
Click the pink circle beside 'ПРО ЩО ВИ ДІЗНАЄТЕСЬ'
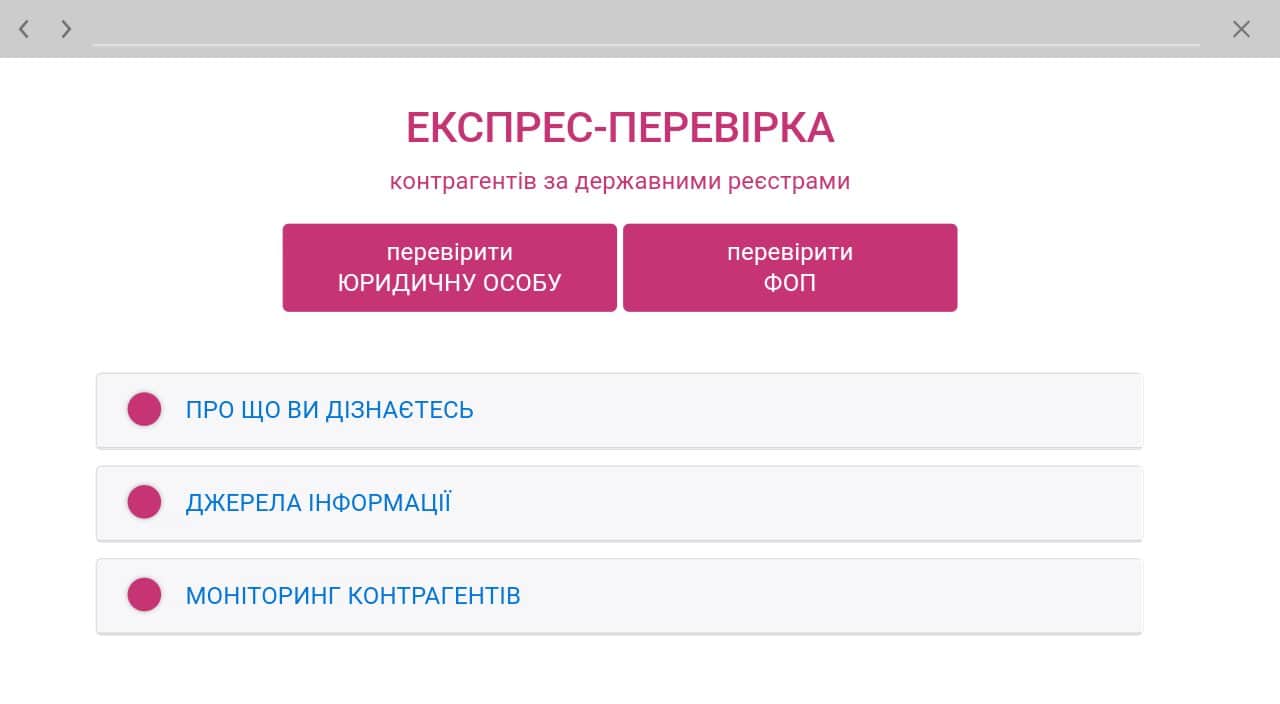pyautogui.click(x=144, y=410)
